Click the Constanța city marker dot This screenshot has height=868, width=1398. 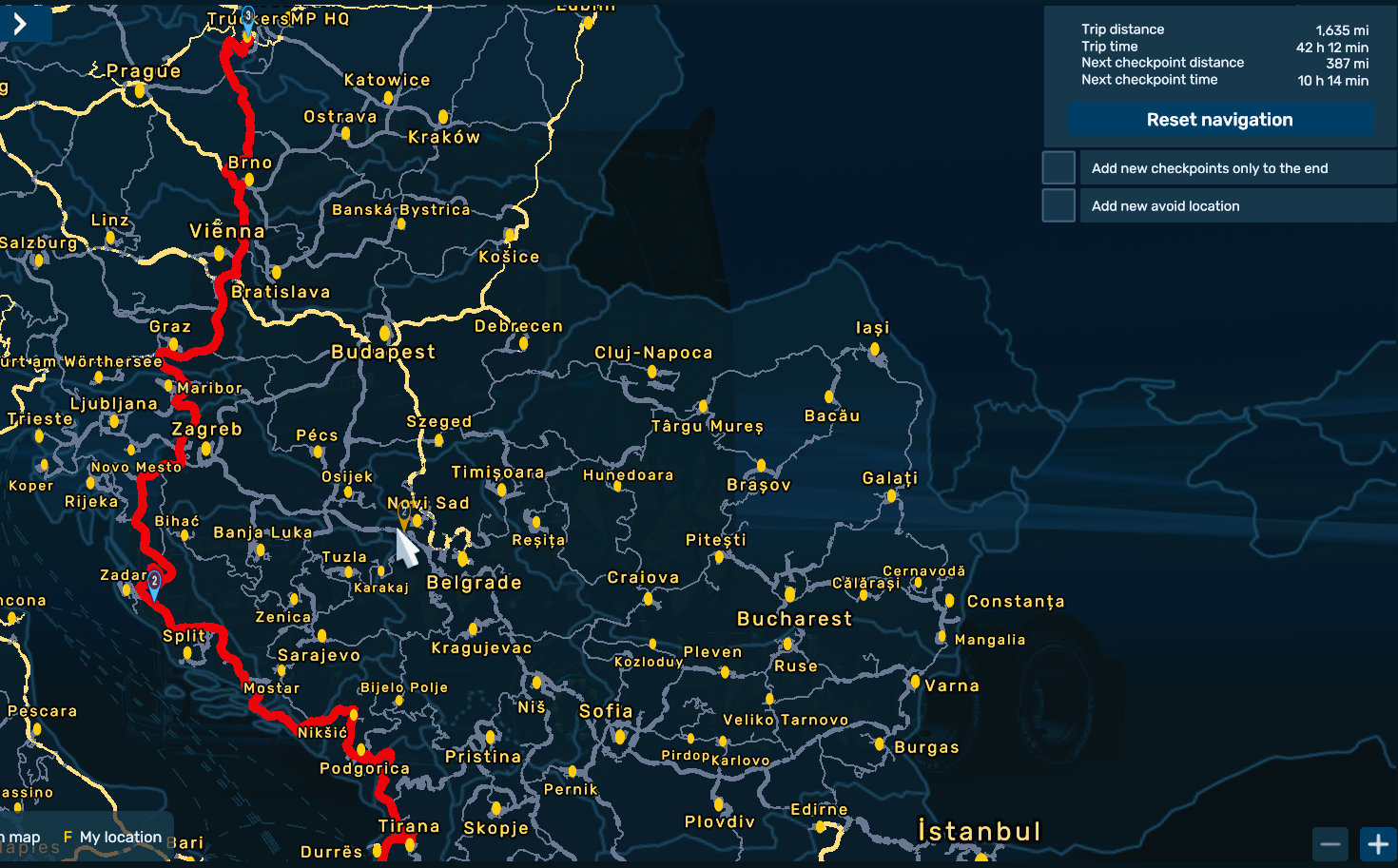tap(949, 601)
